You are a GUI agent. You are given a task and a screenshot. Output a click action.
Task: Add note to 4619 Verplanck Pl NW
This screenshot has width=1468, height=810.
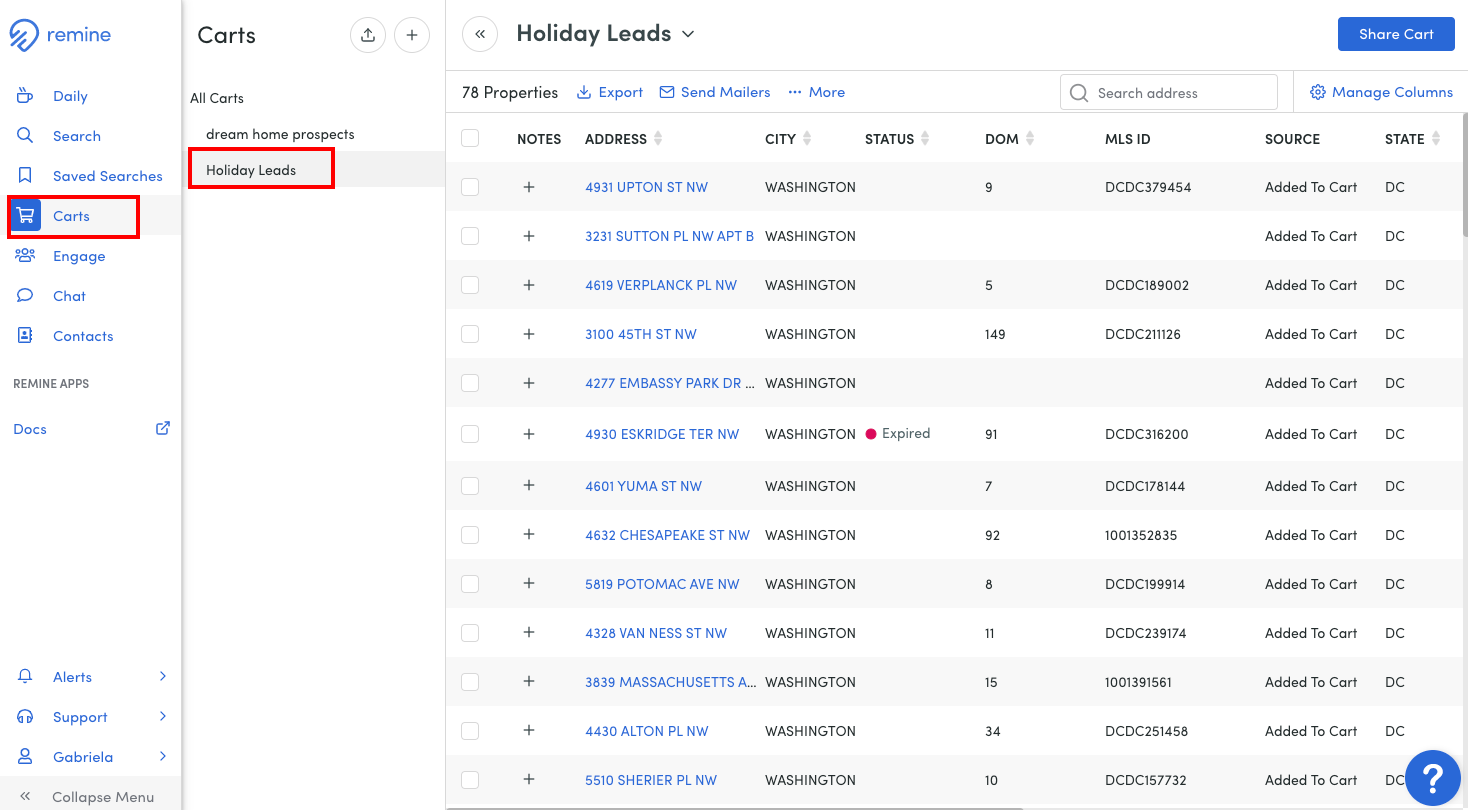pyautogui.click(x=529, y=285)
